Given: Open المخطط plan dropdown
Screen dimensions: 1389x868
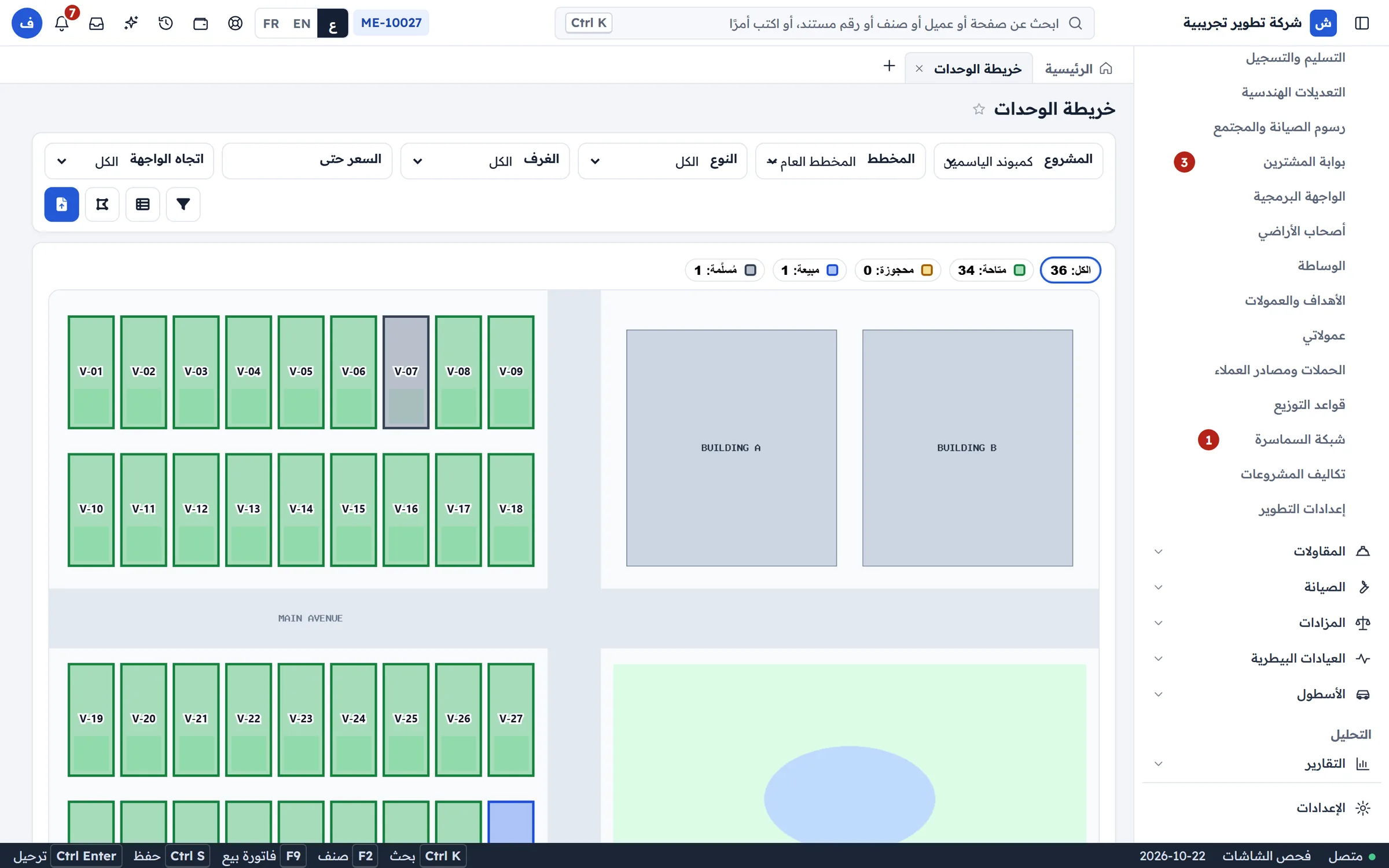Looking at the screenshot, I should tap(840, 161).
